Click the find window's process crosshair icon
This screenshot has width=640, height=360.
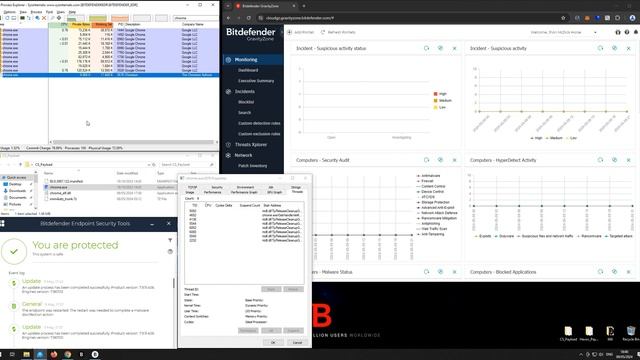tap(59, 18)
